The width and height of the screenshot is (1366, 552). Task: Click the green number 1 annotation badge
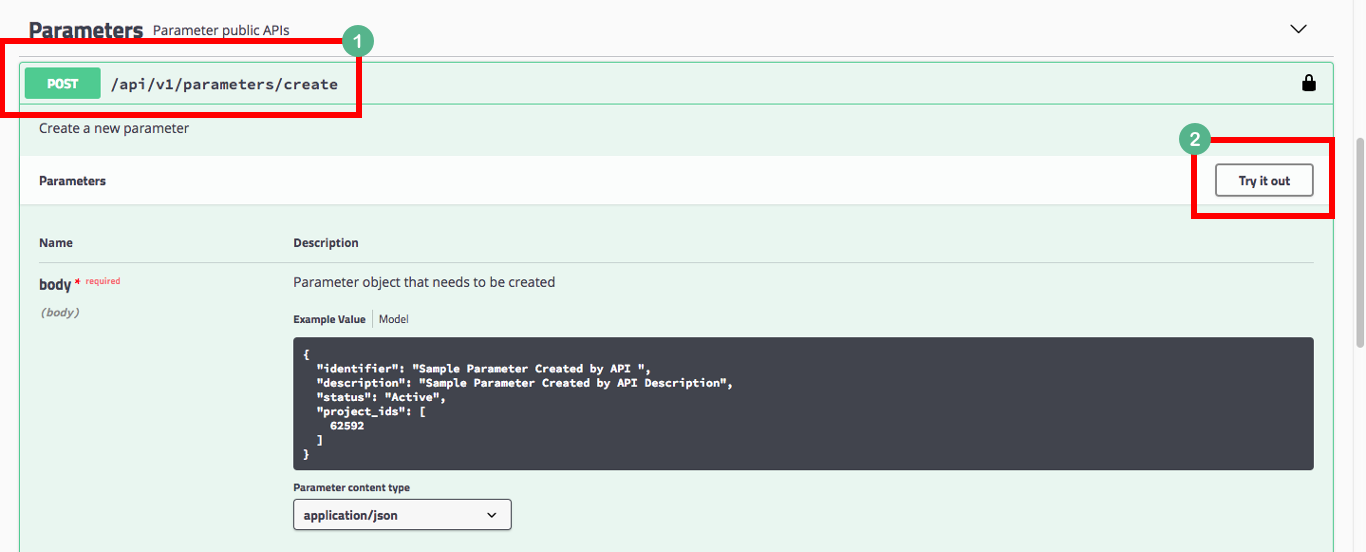click(357, 42)
